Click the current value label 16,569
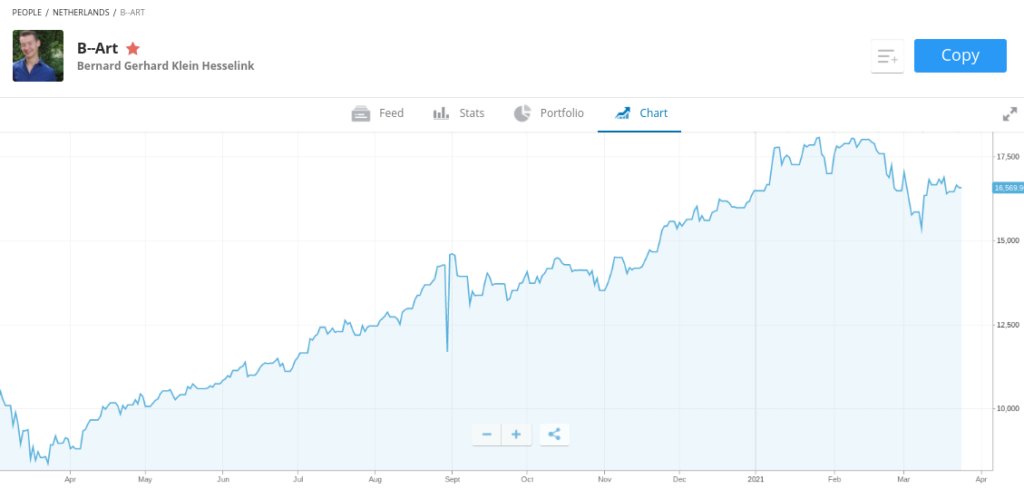 [x=1007, y=188]
